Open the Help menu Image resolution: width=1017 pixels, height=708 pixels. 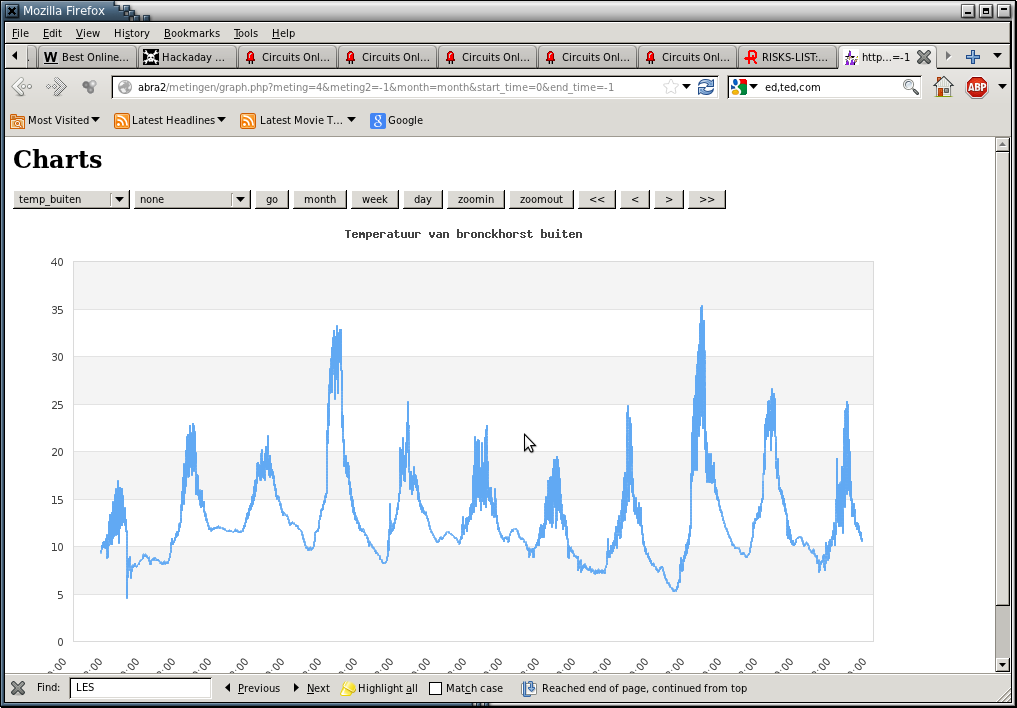pyautogui.click(x=283, y=33)
